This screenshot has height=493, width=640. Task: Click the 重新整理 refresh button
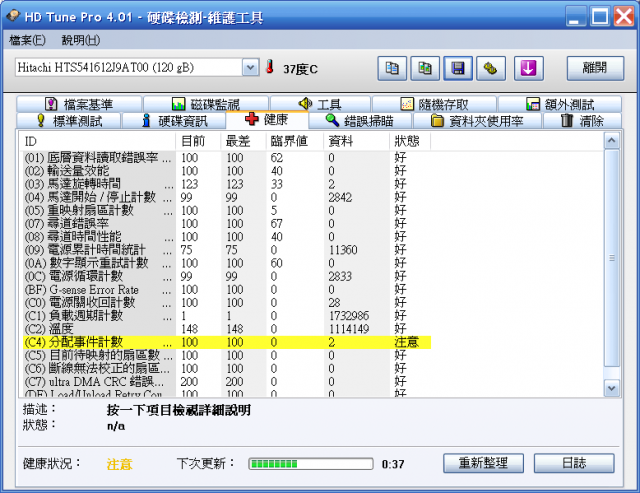[483, 463]
